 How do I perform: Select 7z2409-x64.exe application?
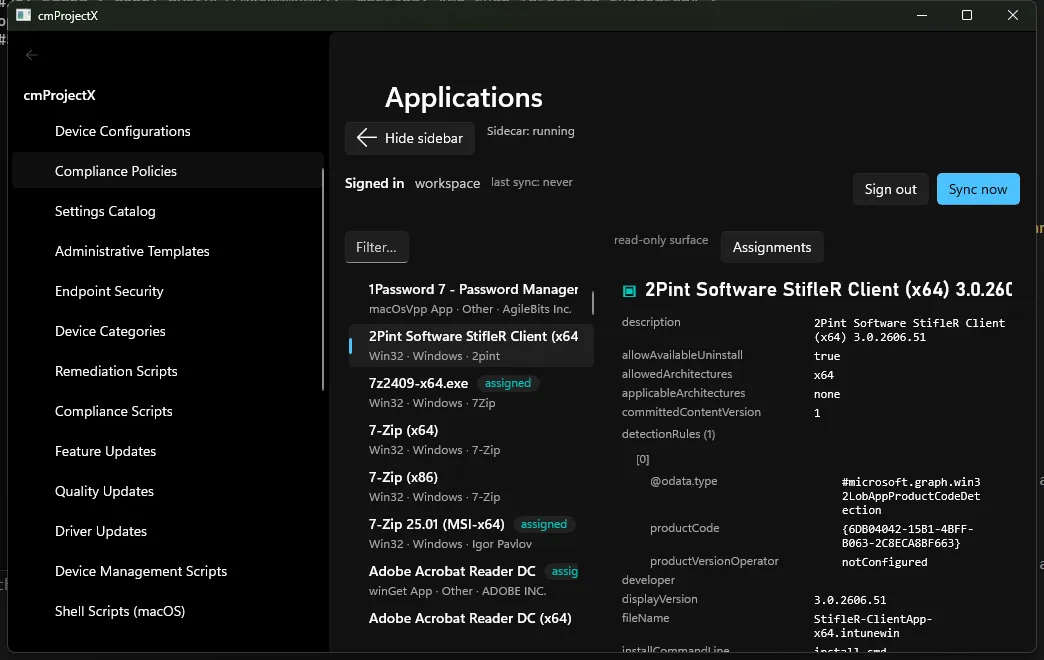469,392
